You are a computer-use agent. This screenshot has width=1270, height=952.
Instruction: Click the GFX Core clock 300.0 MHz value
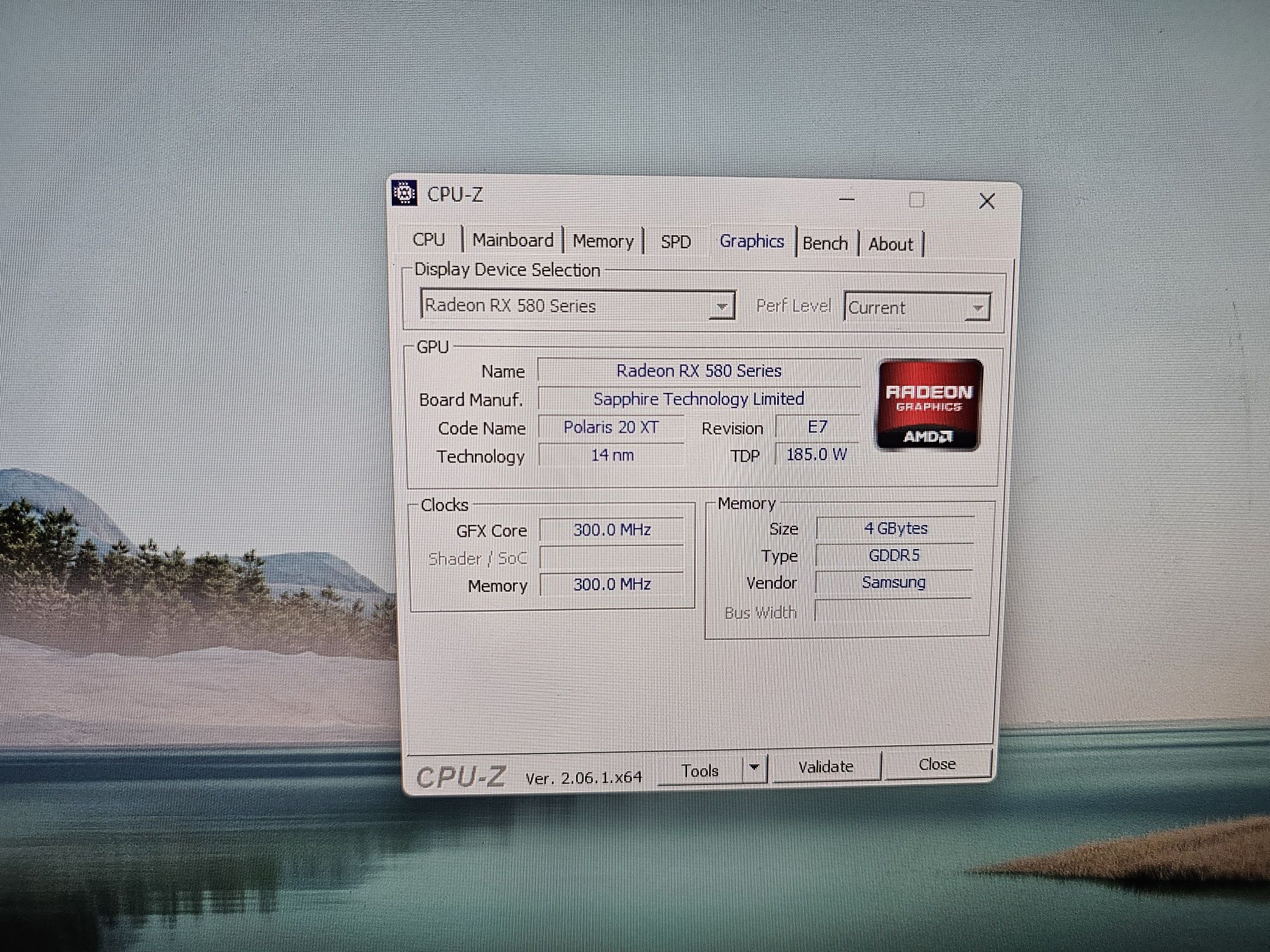tap(612, 530)
